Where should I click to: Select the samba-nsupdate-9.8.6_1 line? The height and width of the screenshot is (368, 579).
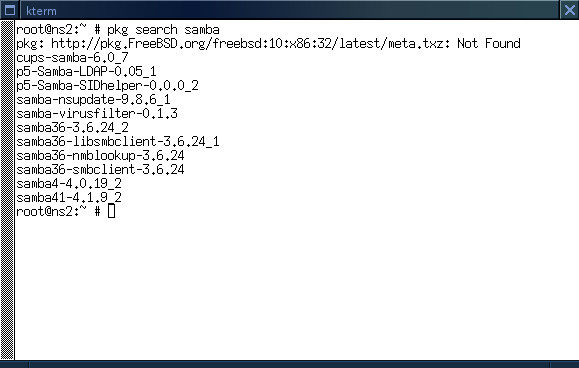coord(93,100)
